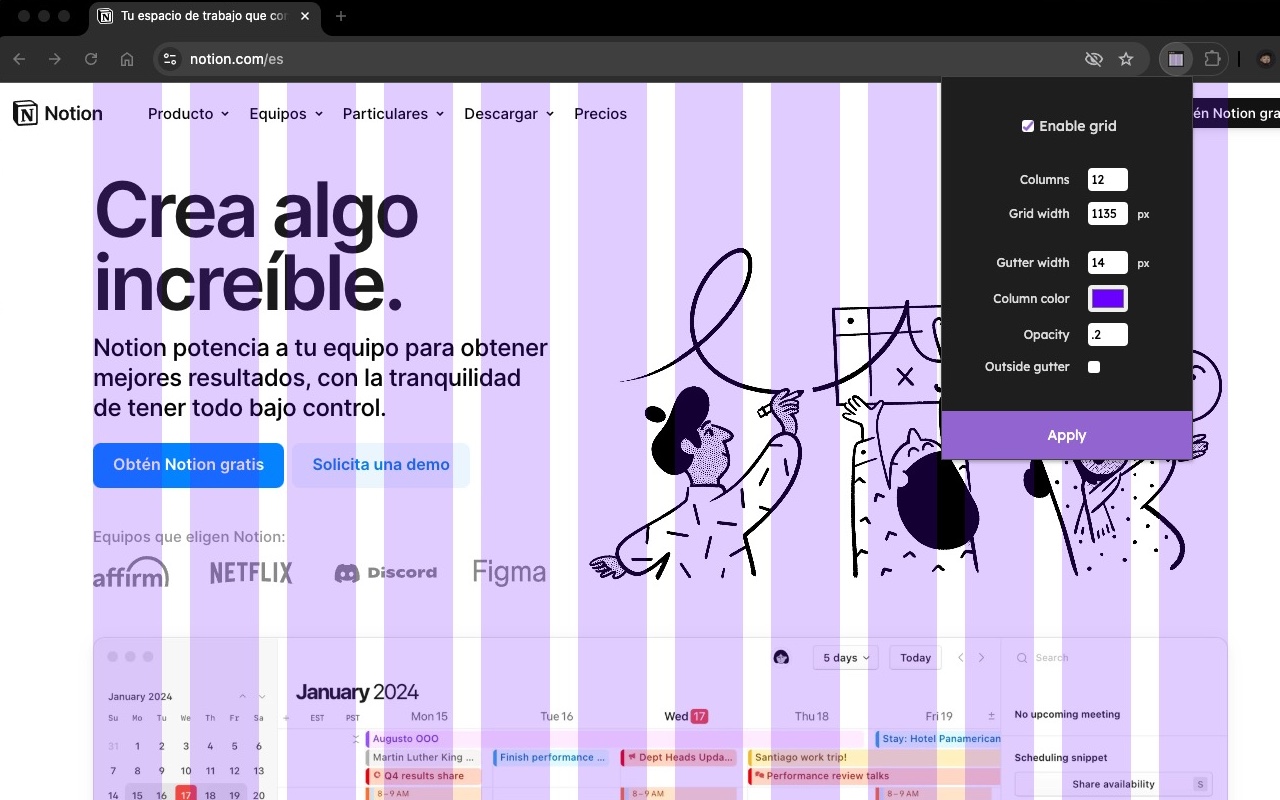Open a new browser tab

click(x=341, y=16)
